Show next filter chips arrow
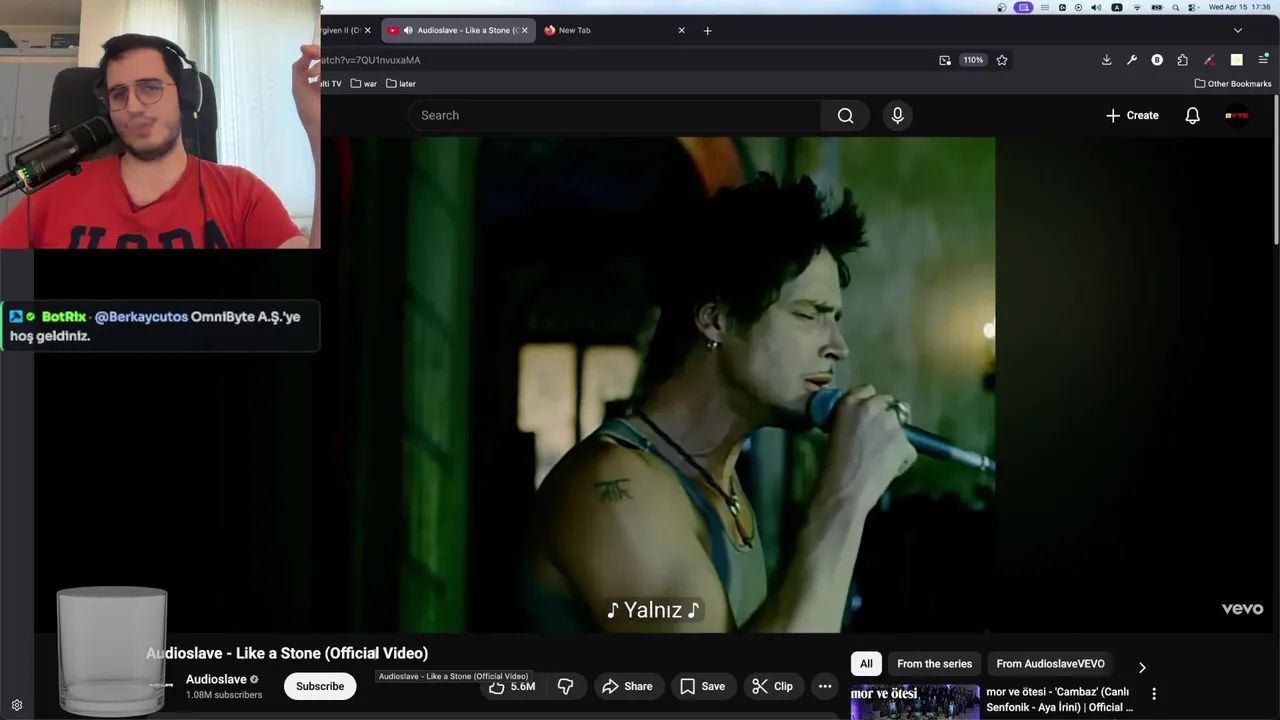This screenshot has height=720, width=1280. (1142, 667)
